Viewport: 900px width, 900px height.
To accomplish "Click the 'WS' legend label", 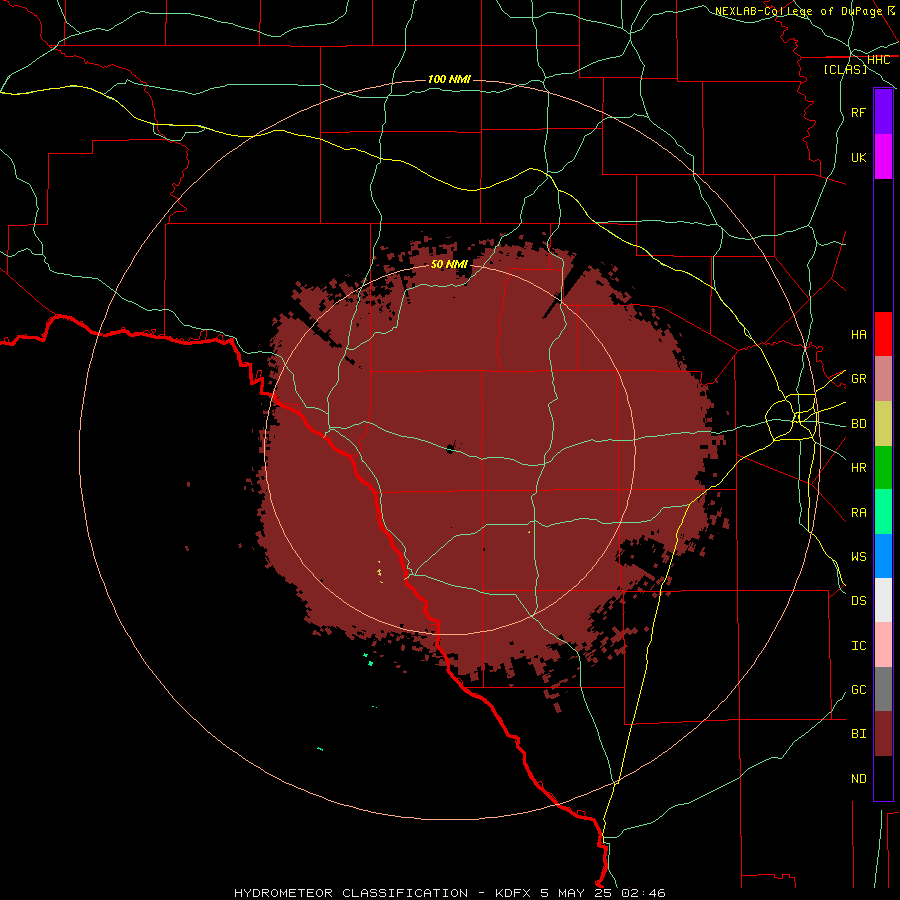I will click(x=858, y=556).
